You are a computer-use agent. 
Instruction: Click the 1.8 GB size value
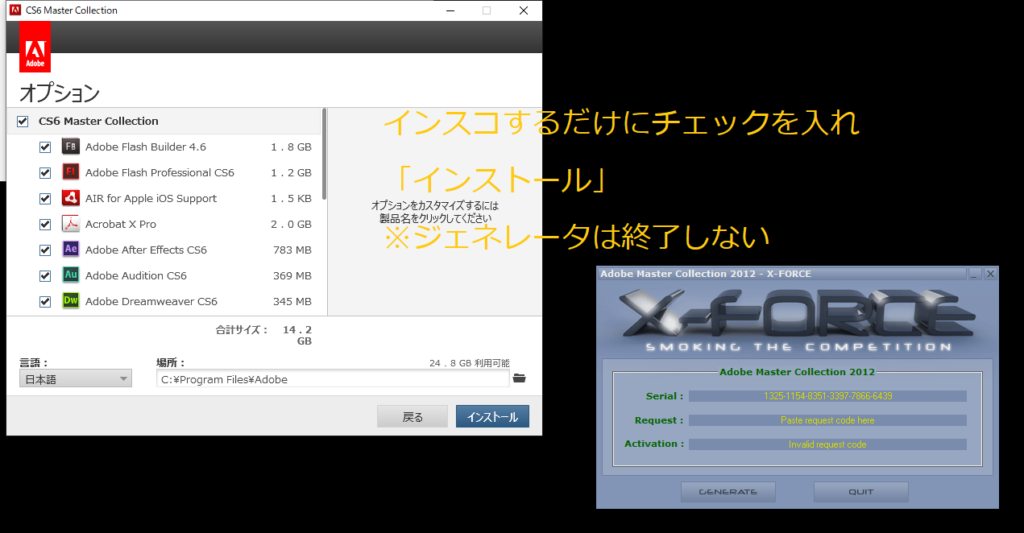coord(291,147)
